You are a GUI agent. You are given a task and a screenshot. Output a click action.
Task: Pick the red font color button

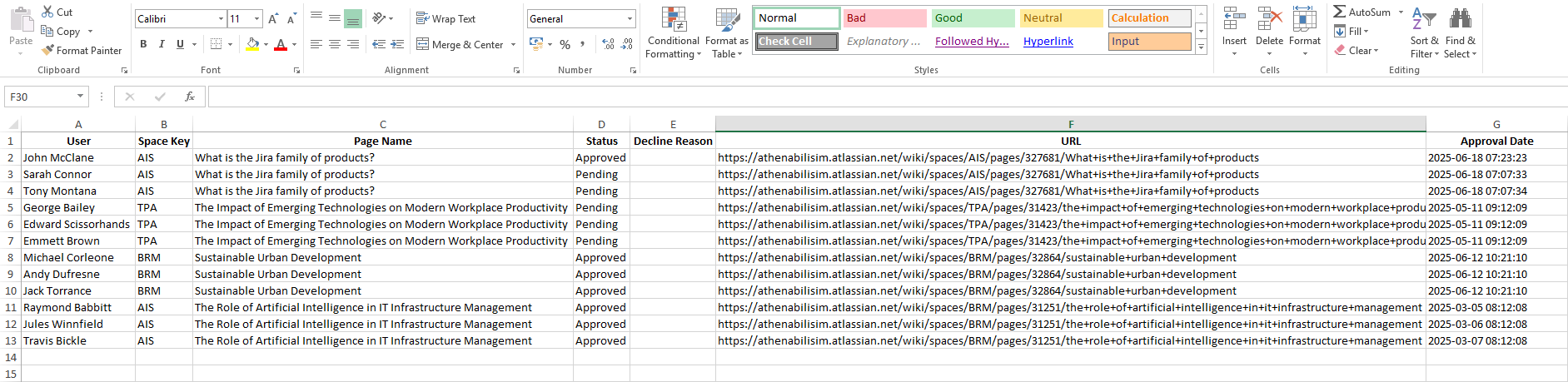281,44
